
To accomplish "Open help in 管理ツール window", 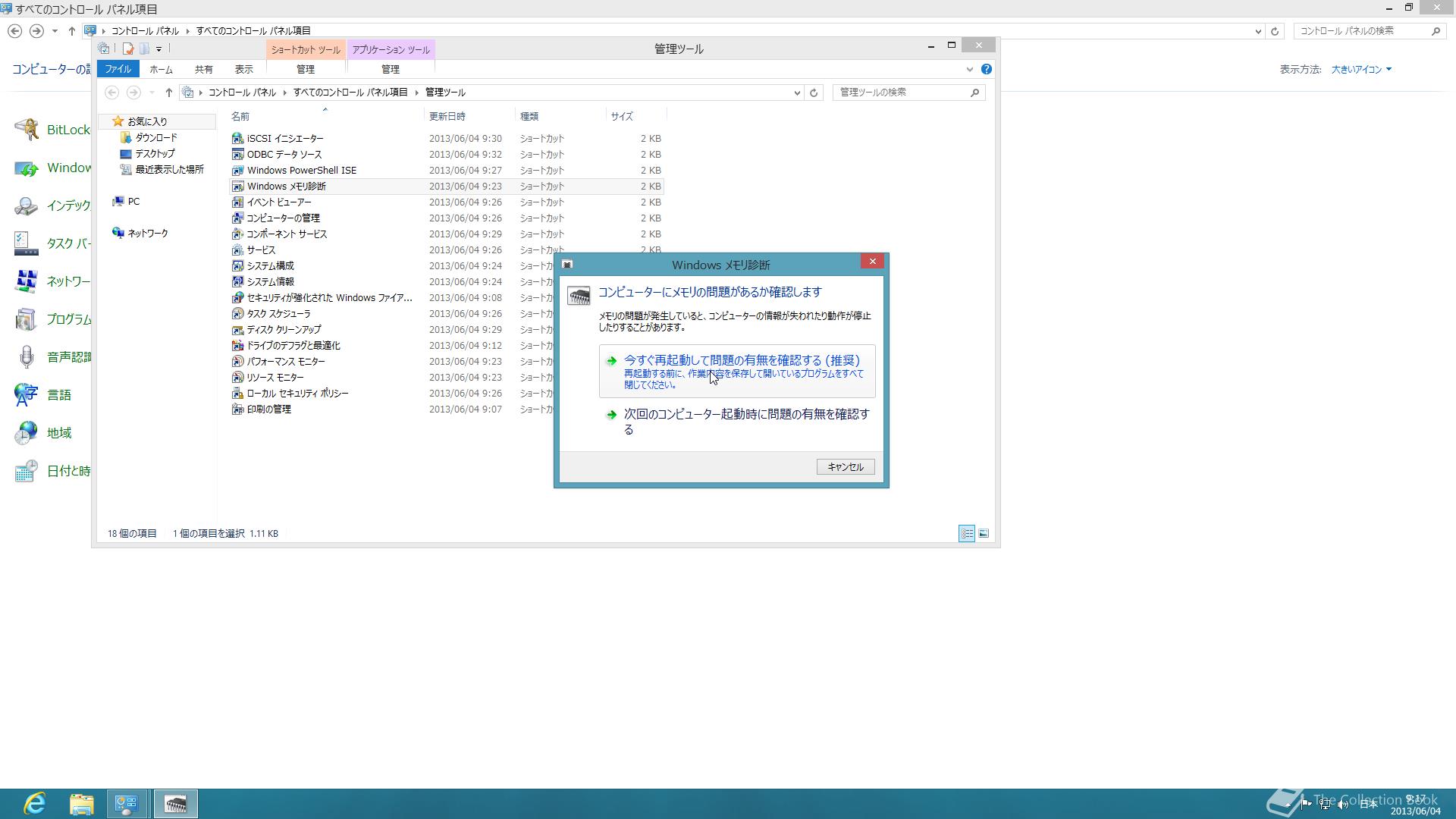I will (x=986, y=69).
